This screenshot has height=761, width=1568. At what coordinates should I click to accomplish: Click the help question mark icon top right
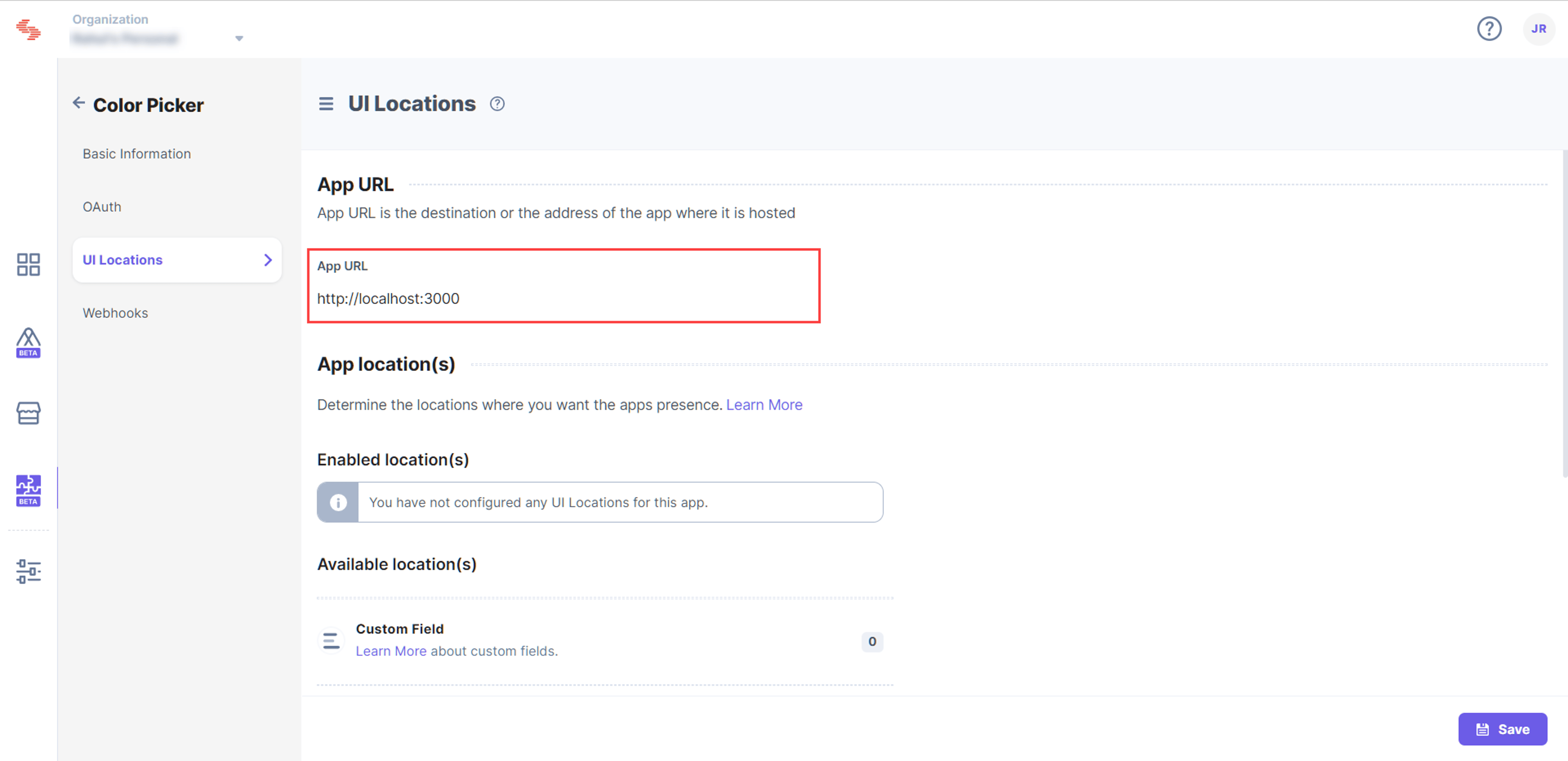[x=1489, y=29]
